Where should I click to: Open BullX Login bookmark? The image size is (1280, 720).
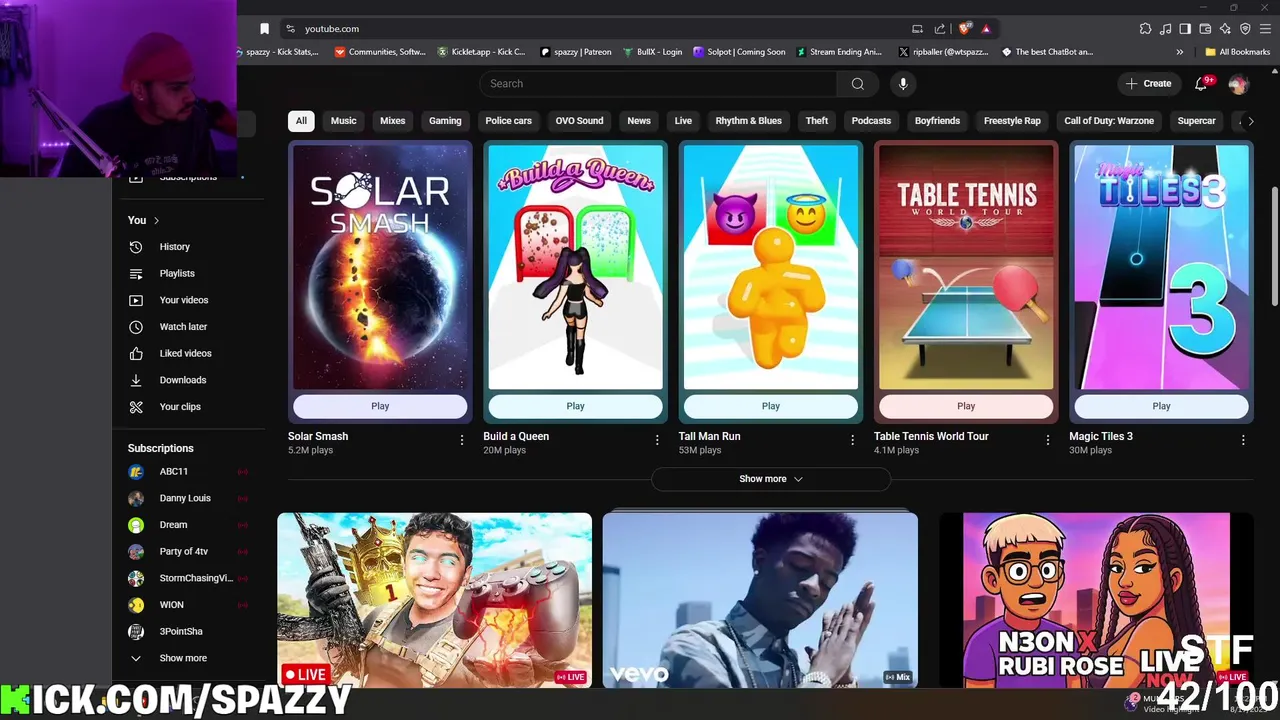[652, 52]
